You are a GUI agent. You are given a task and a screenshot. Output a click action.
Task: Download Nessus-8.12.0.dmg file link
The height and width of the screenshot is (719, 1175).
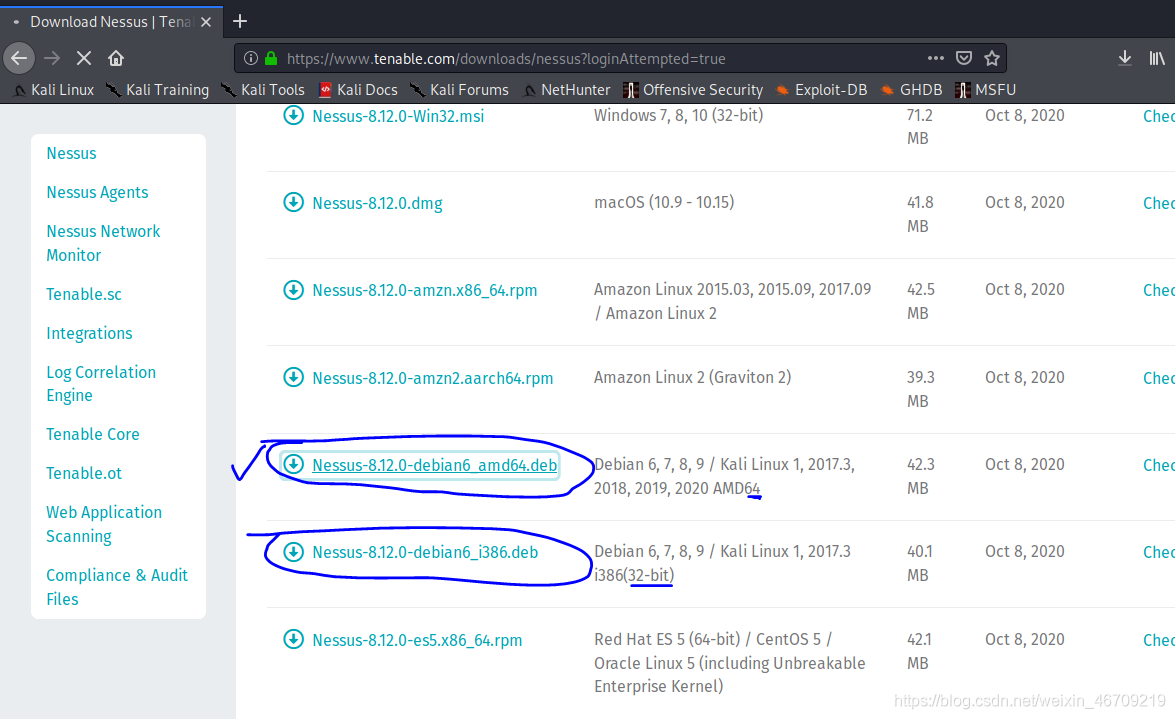click(x=377, y=203)
